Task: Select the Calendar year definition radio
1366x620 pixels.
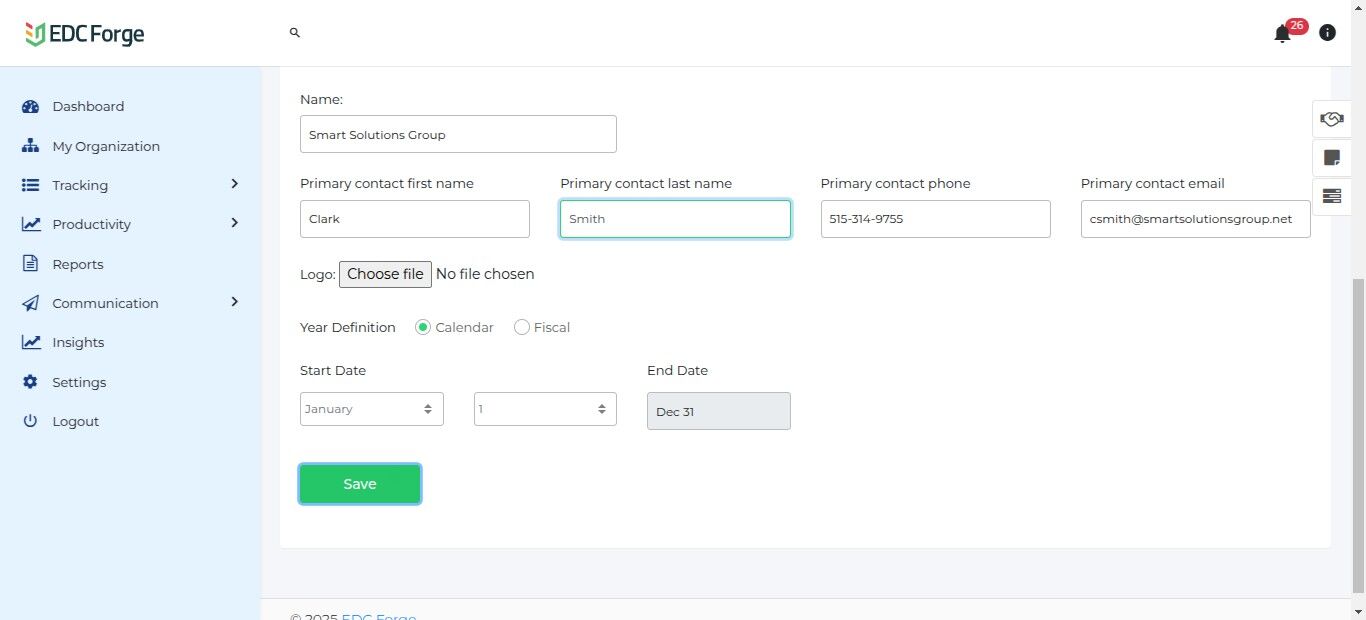Action: pos(423,327)
